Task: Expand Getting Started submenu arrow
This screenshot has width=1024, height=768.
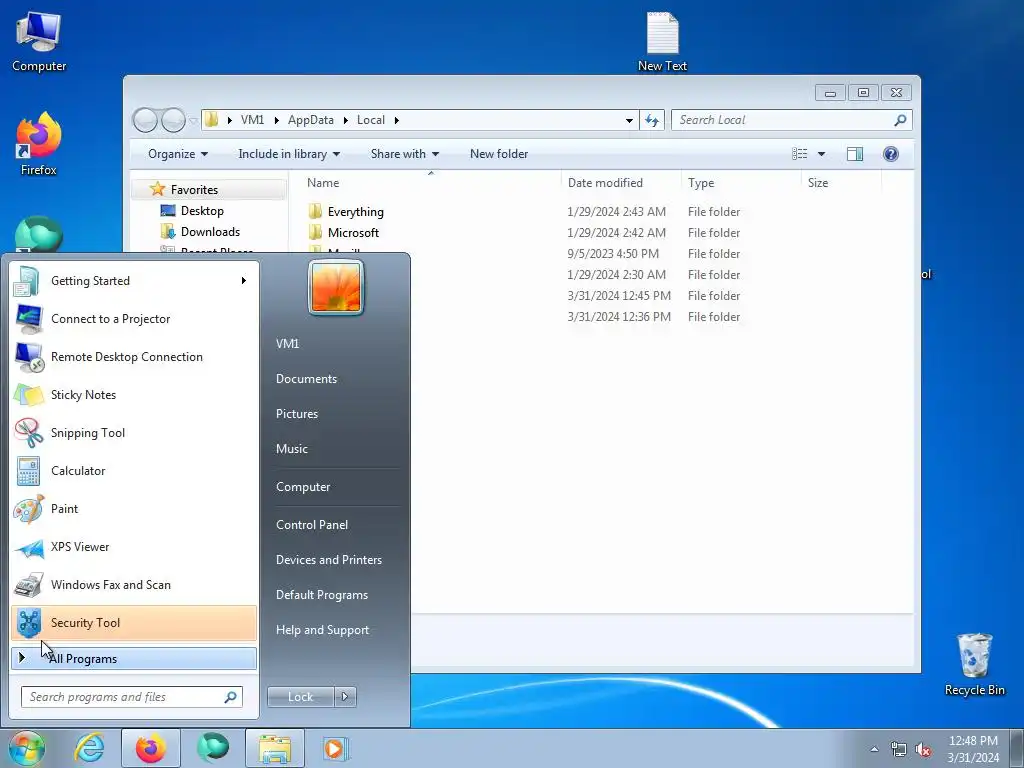Action: click(244, 281)
